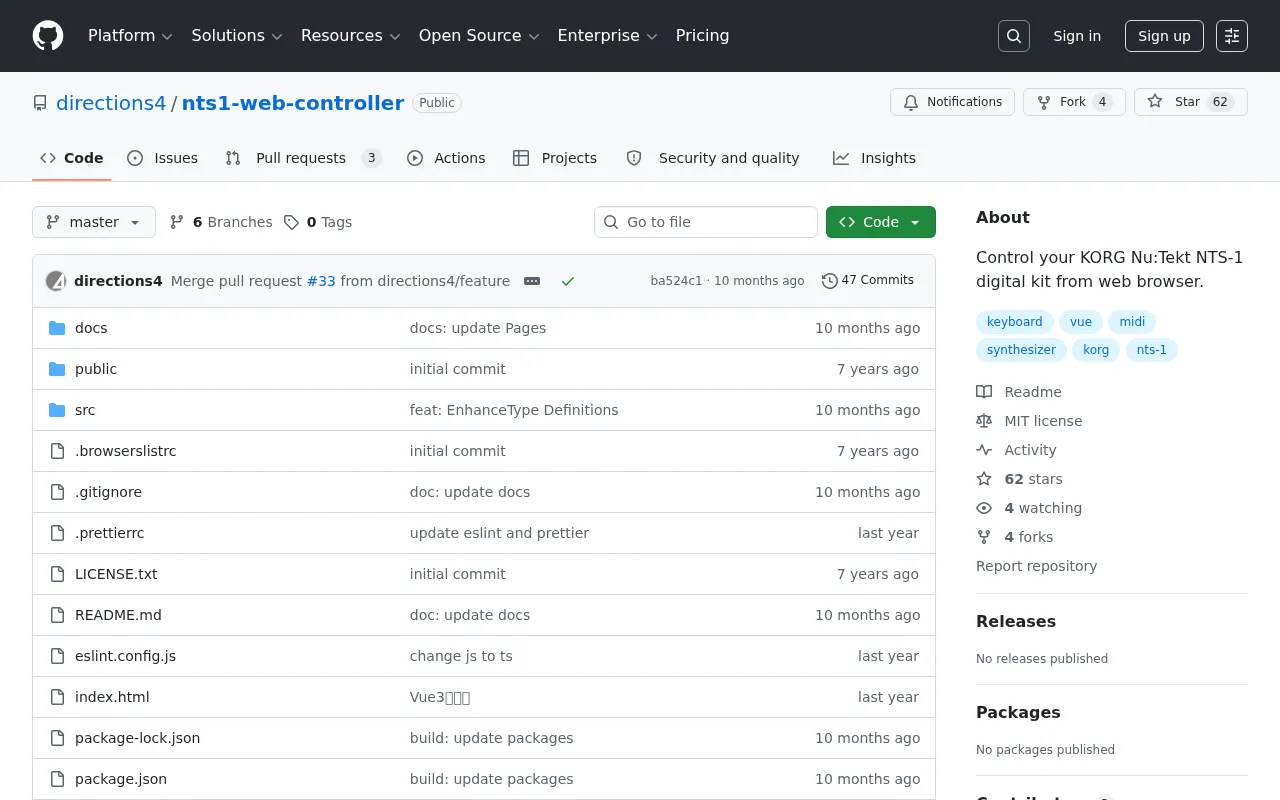Open the Insights tab
1280x800 pixels.
click(875, 158)
